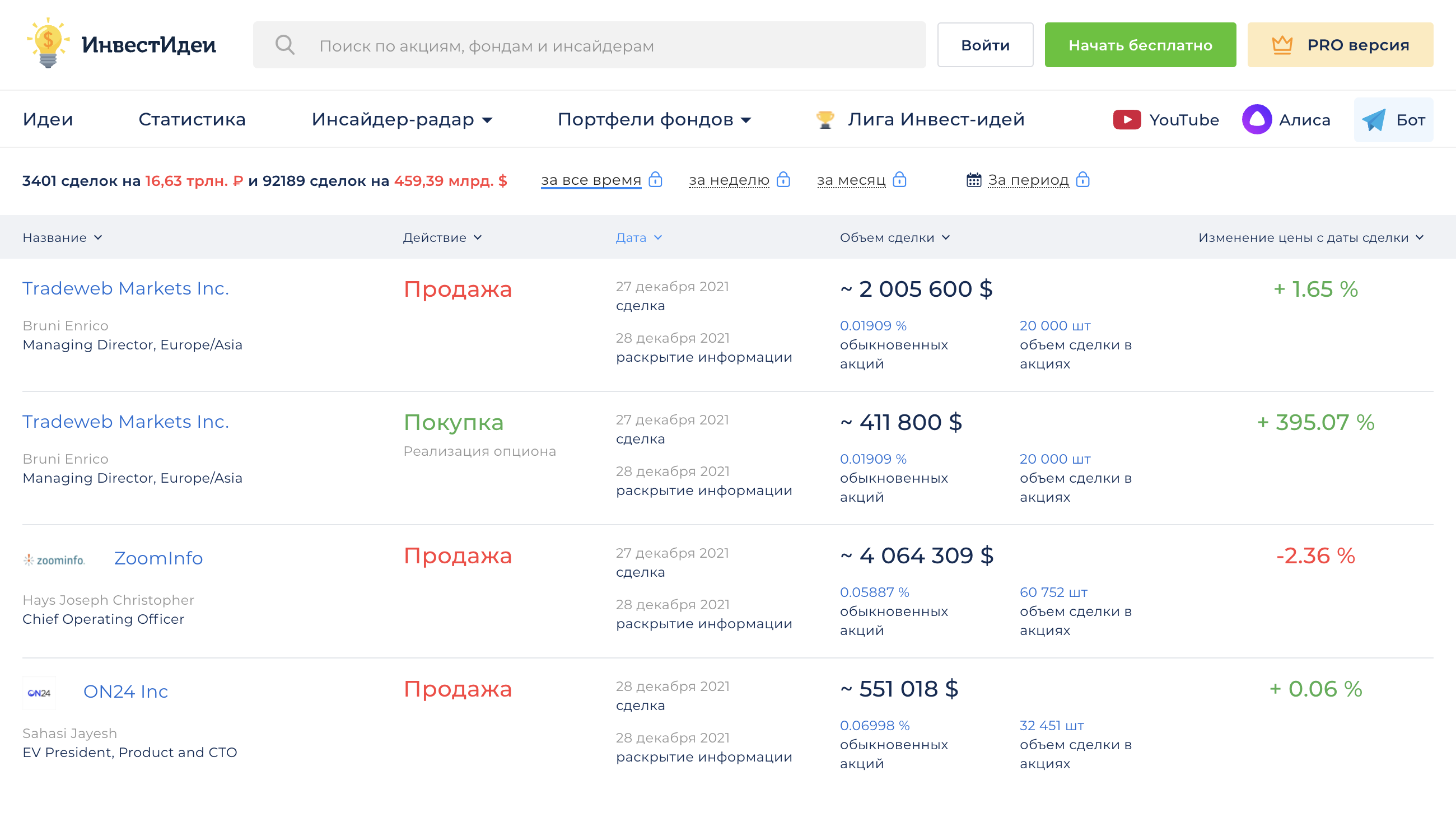Image resolution: width=1456 pixels, height=822 pixels.
Task: Click the Telegram paper-plane Бот icon
Action: coord(1374,120)
